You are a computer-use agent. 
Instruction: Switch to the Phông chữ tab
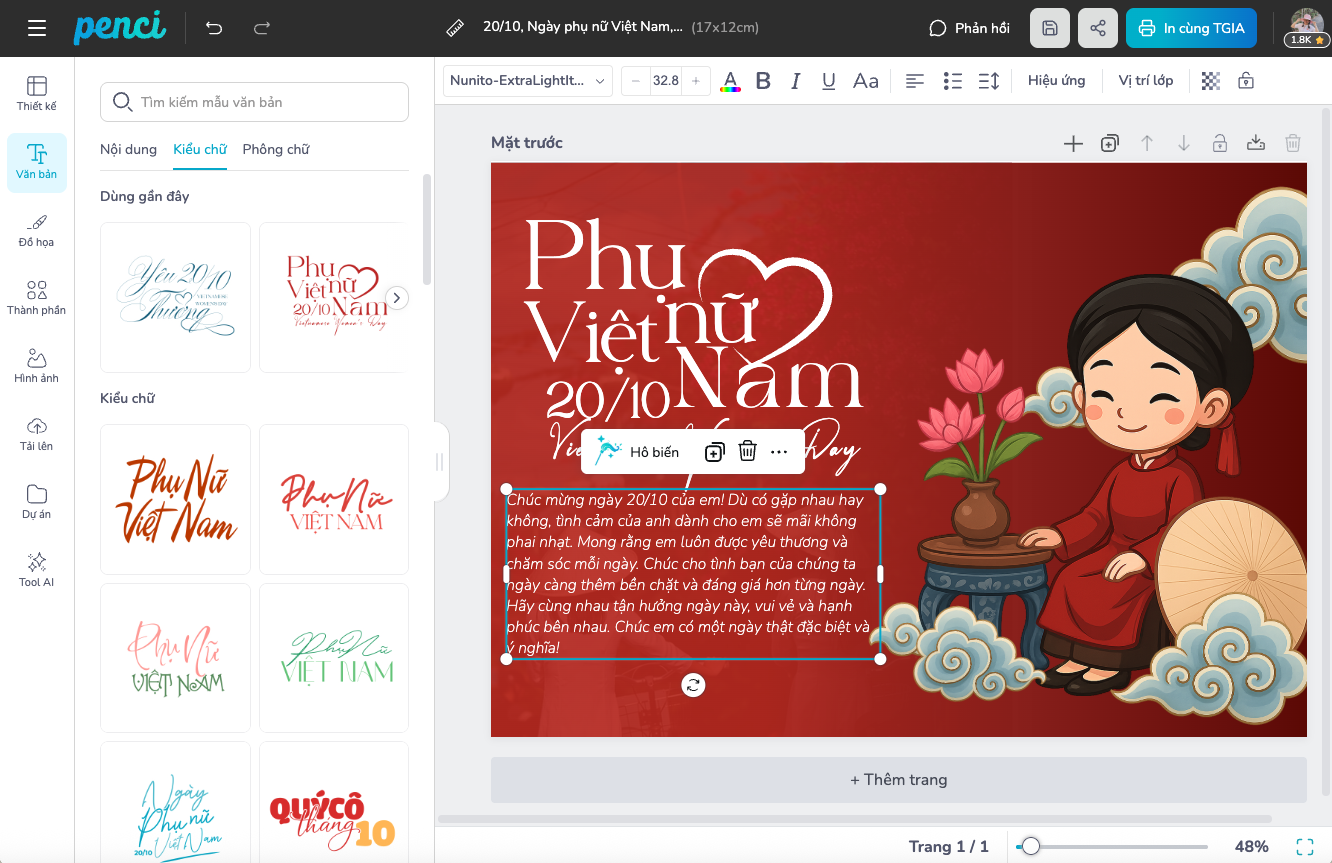[x=275, y=149]
